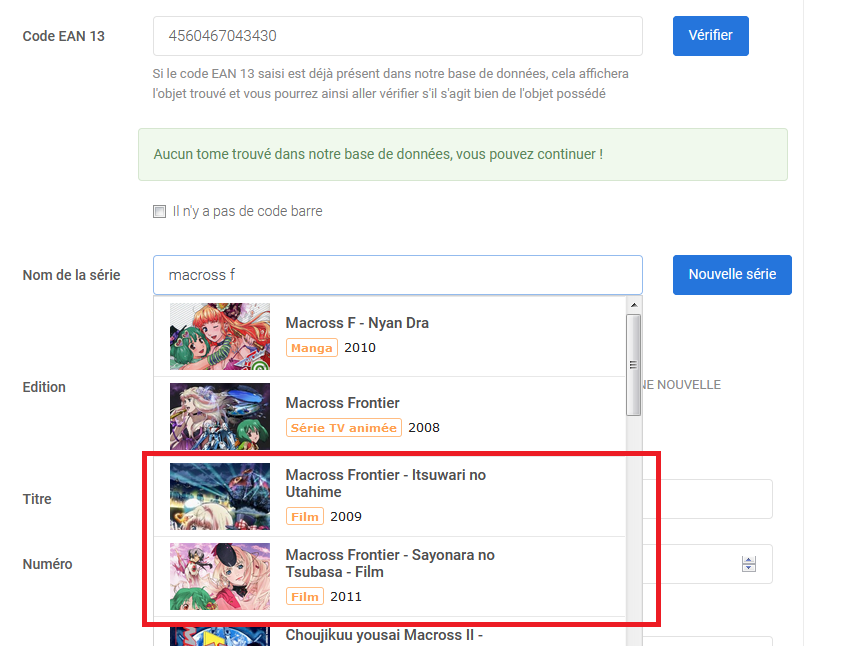Click the suggestion list scrollbar thumb
The image size is (844, 646).
(x=634, y=365)
